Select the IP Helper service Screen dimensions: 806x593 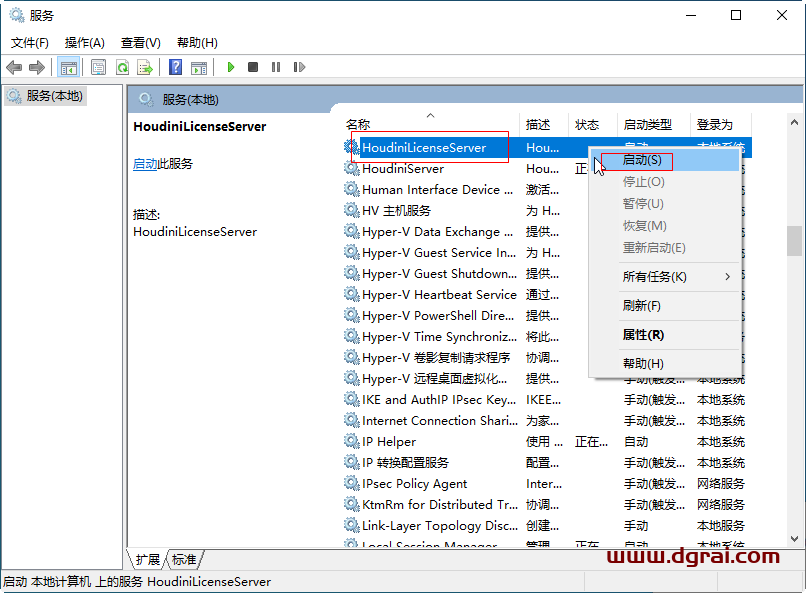[x=547, y=442]
